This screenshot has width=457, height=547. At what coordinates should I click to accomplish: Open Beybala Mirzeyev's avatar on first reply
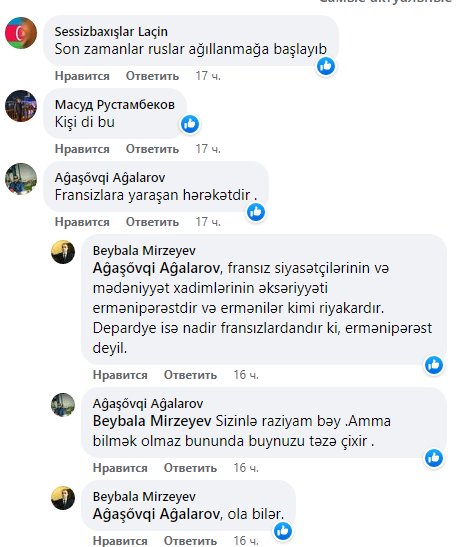click(63, 252)
